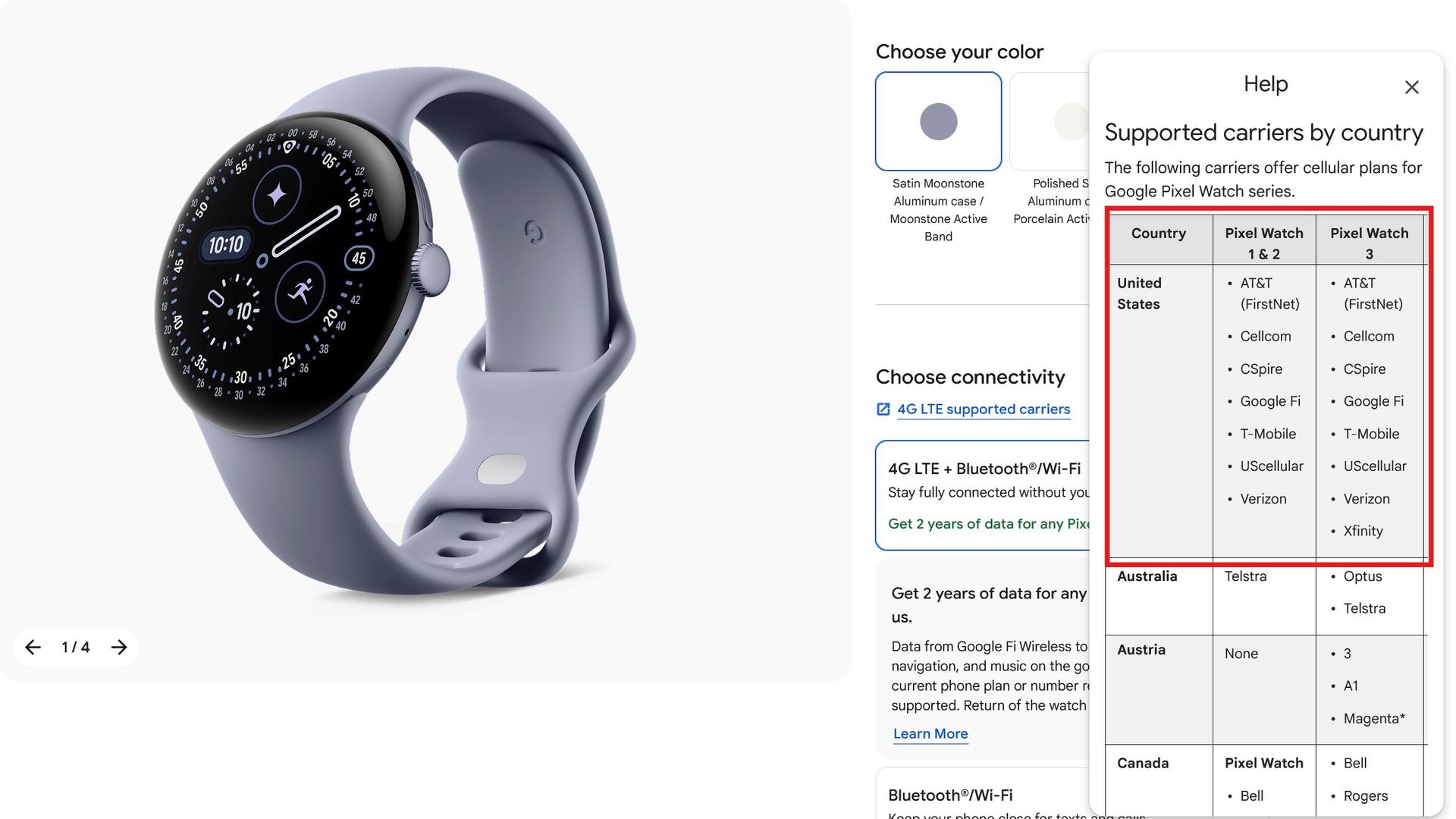The image size is (1456, 819).
Task: Select the 4G LTE + Bluetooth/Wi-Fi connectivity option
Action: tap(983, 495)
